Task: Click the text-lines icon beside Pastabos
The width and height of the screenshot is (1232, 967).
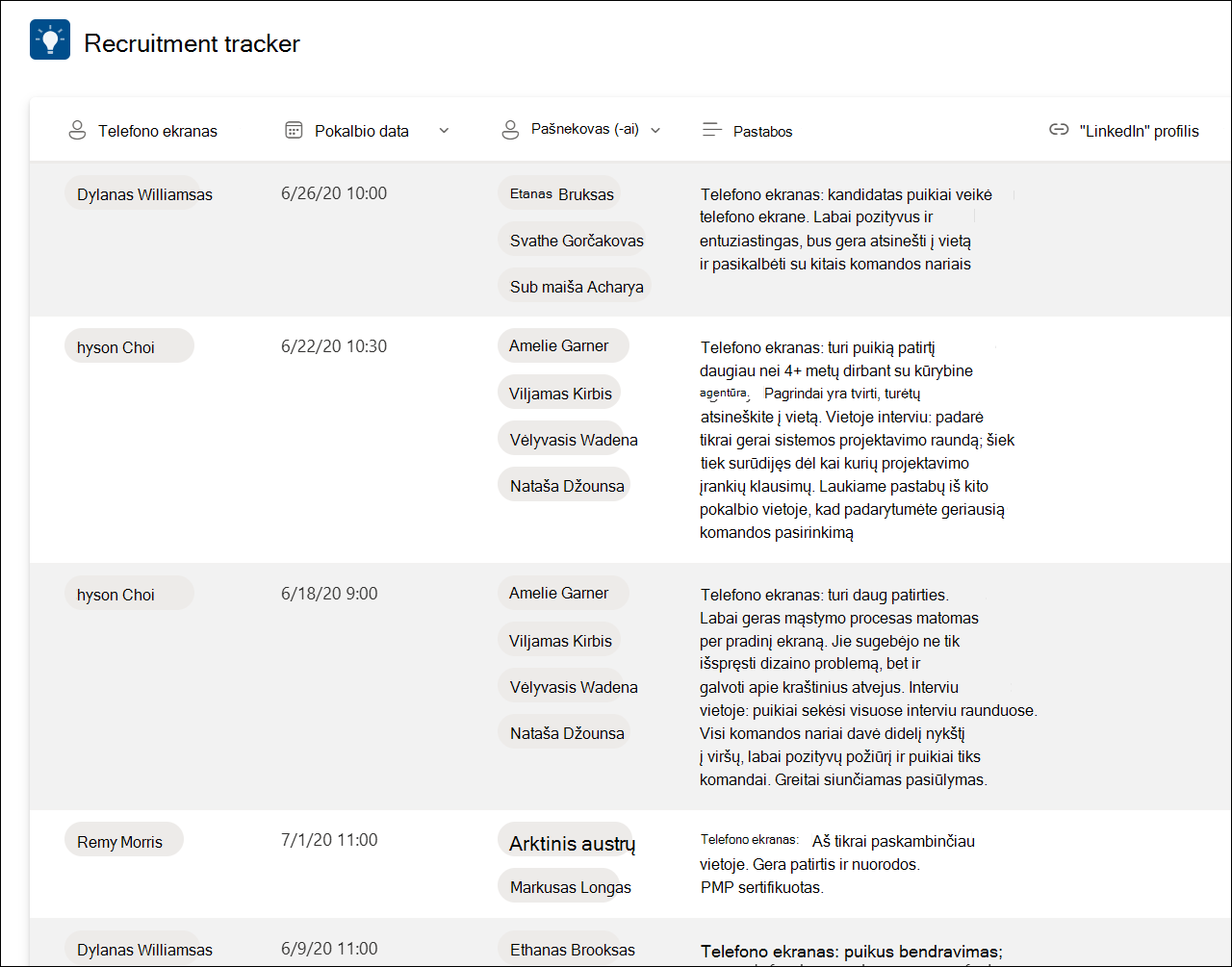Action: 712,130
